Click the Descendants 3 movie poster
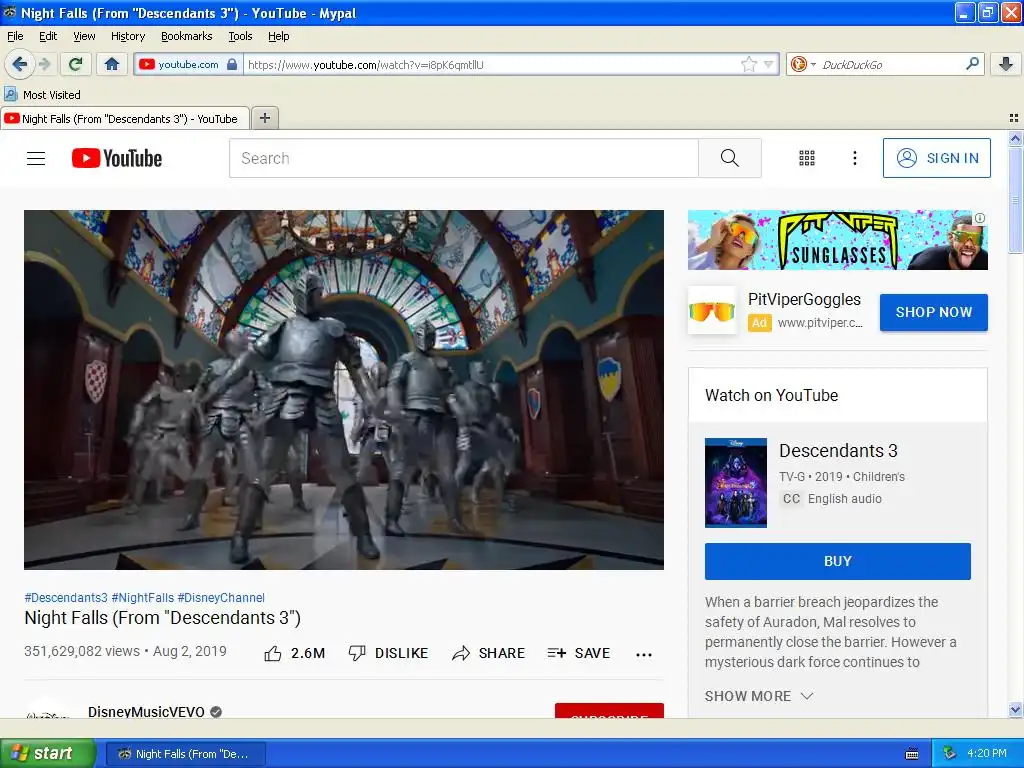 point(736,483)
